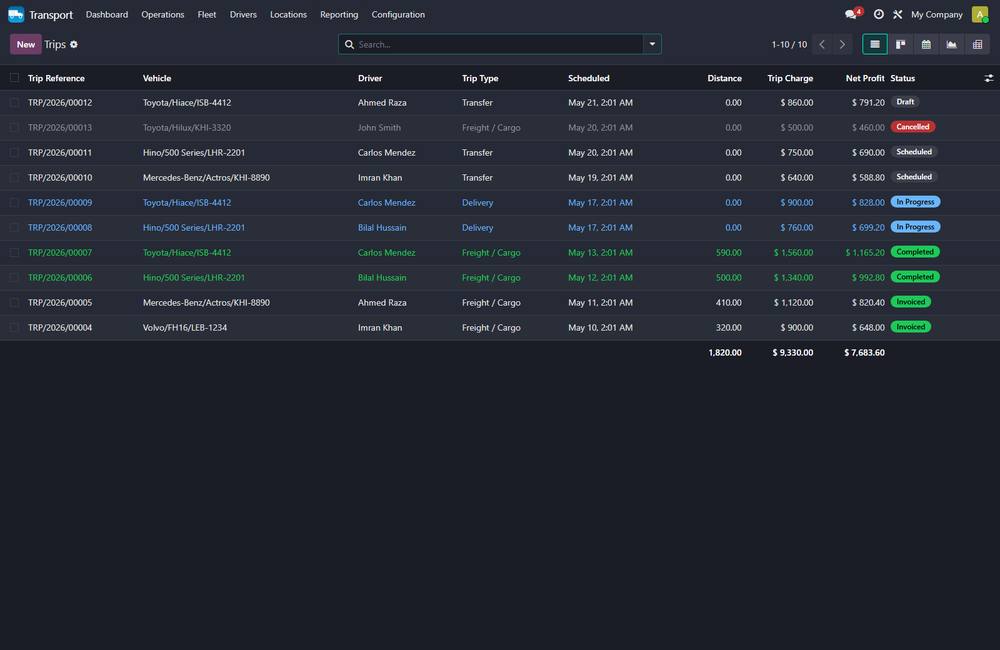1000x650 pixels.
Task: Open trip TRP/2026/00005
Action: coord(60,302)
